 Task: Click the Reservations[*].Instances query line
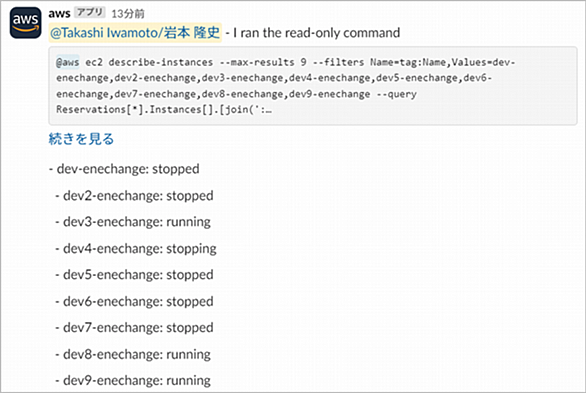[164, 109]
